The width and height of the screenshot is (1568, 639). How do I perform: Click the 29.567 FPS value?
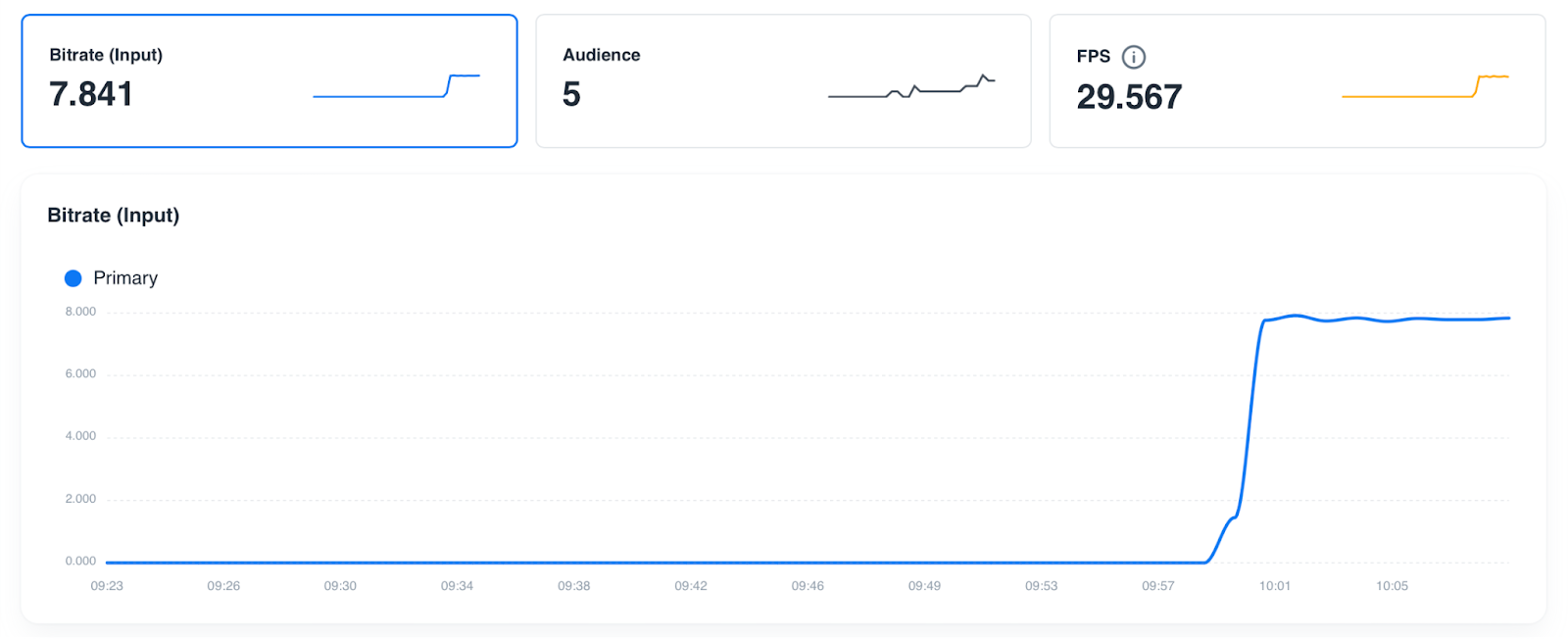1129,97
